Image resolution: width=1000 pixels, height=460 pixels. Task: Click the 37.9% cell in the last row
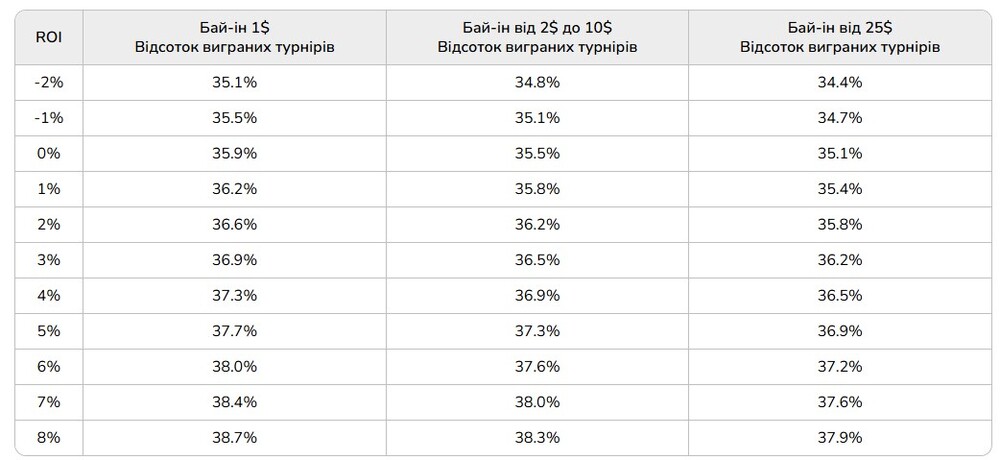[x=840, y=438]
